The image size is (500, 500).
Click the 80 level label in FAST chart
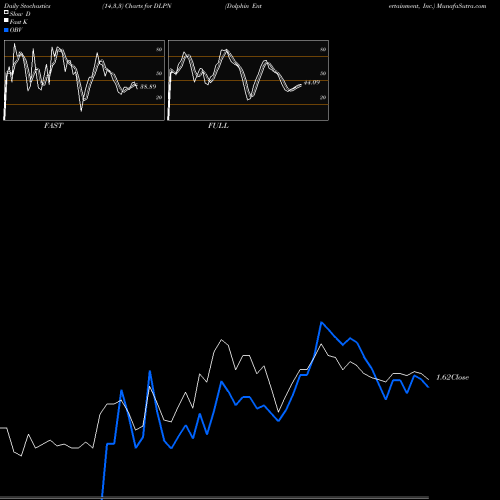coord(159,49)
